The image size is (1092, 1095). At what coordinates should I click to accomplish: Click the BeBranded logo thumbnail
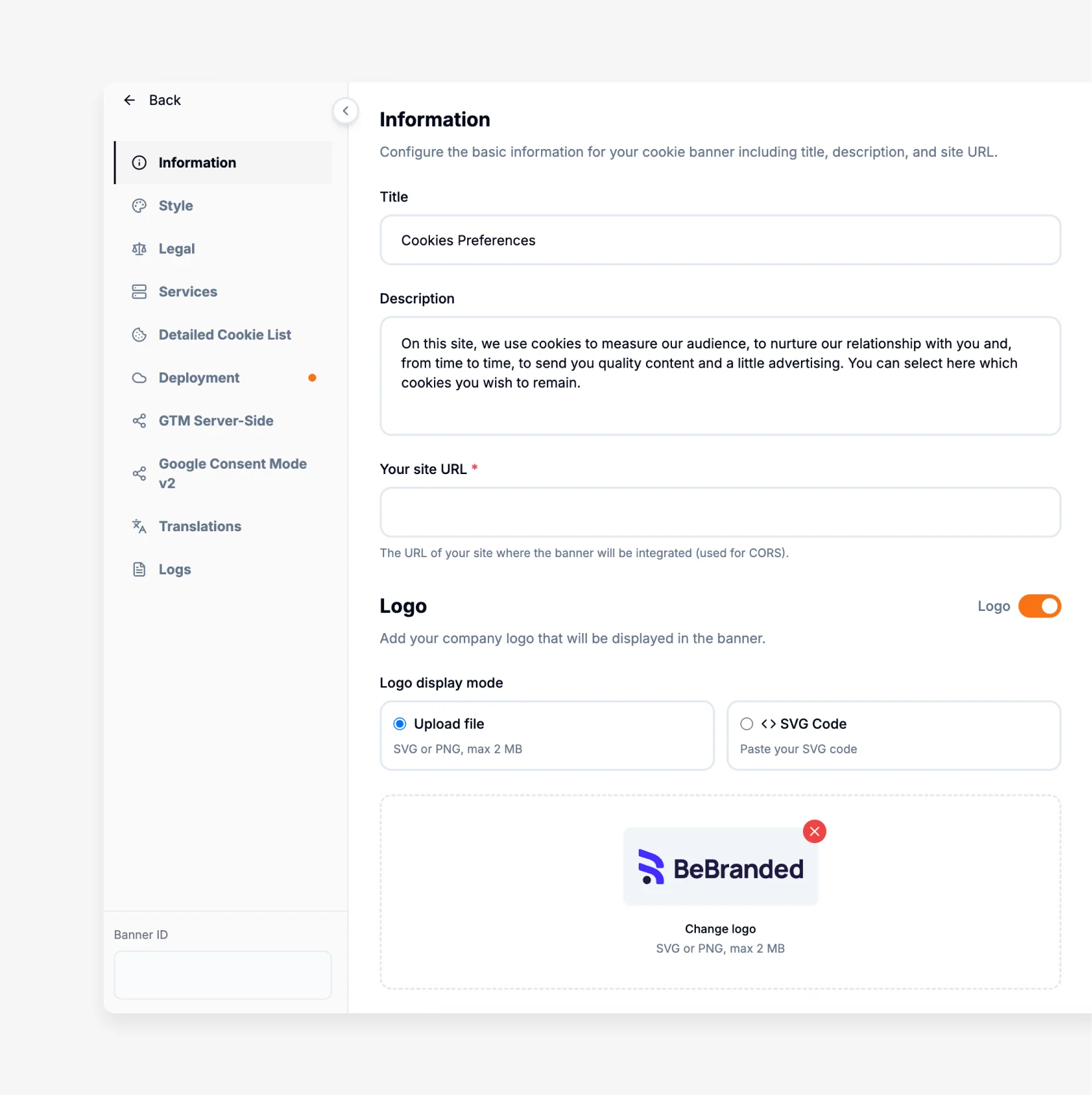pyautogui.click(x=720, y=867)
